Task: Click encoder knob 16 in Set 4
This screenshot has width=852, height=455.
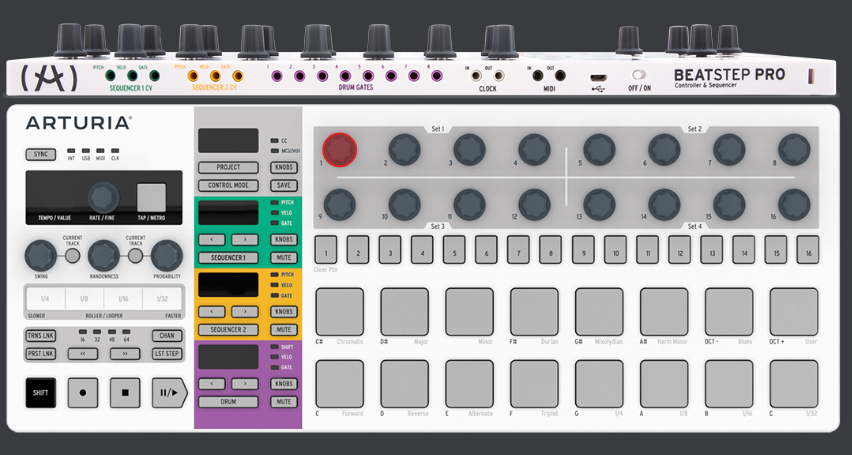Action: click(794, 205)
